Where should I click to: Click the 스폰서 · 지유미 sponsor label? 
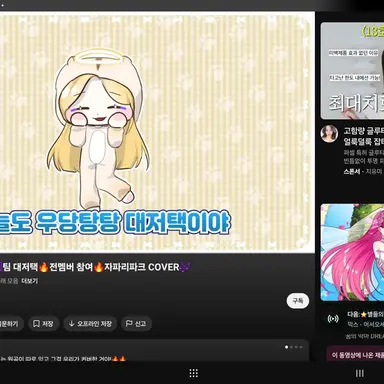363,172
